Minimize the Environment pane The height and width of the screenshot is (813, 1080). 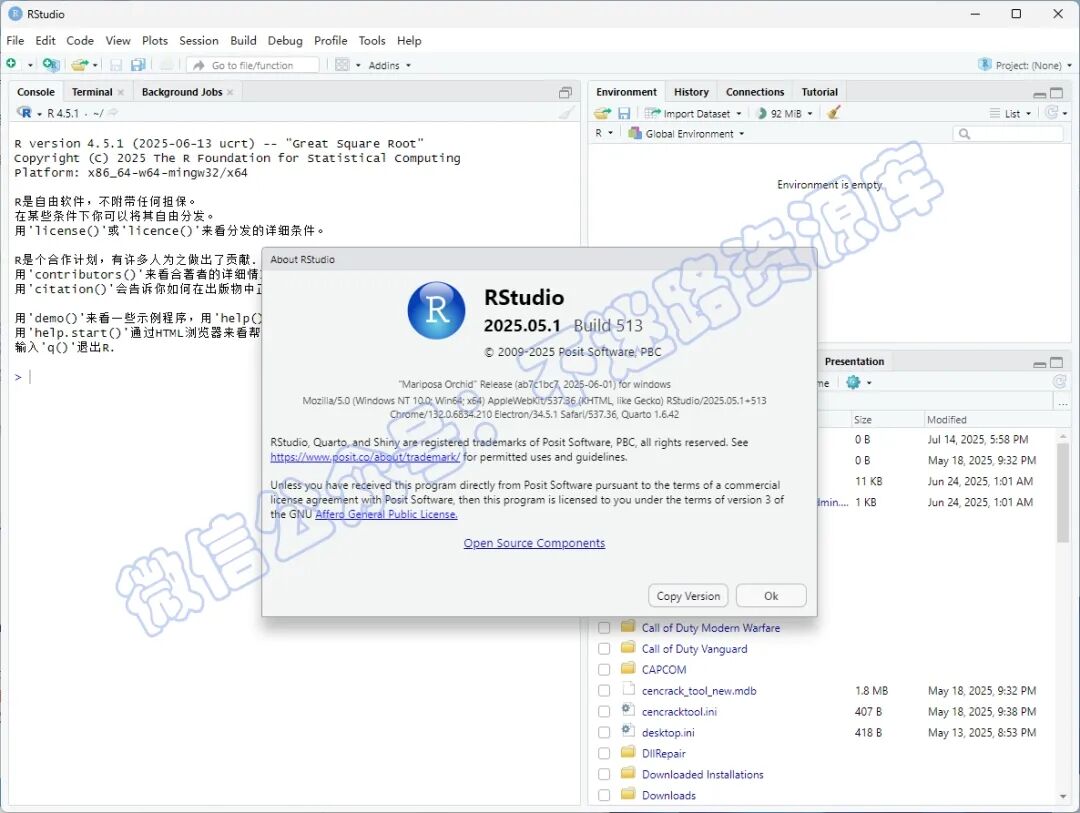click(x=1039, y=94)
